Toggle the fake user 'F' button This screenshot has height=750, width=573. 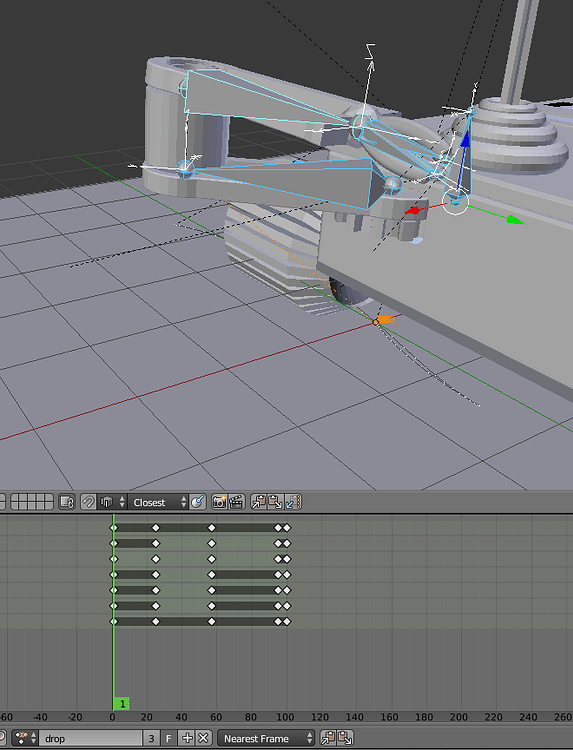tap(168, 738)
